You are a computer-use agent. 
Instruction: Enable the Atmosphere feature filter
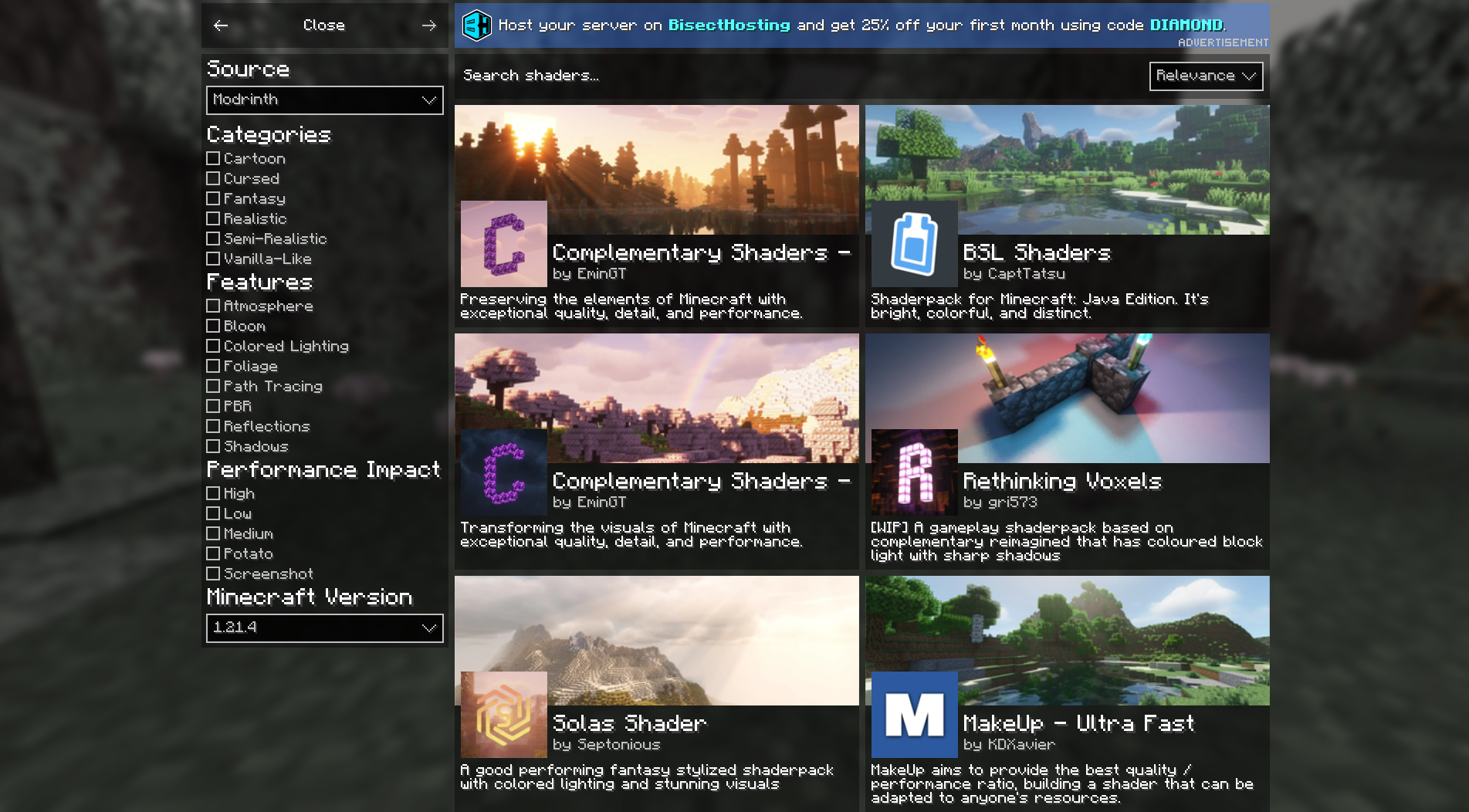tap(213, 306)
